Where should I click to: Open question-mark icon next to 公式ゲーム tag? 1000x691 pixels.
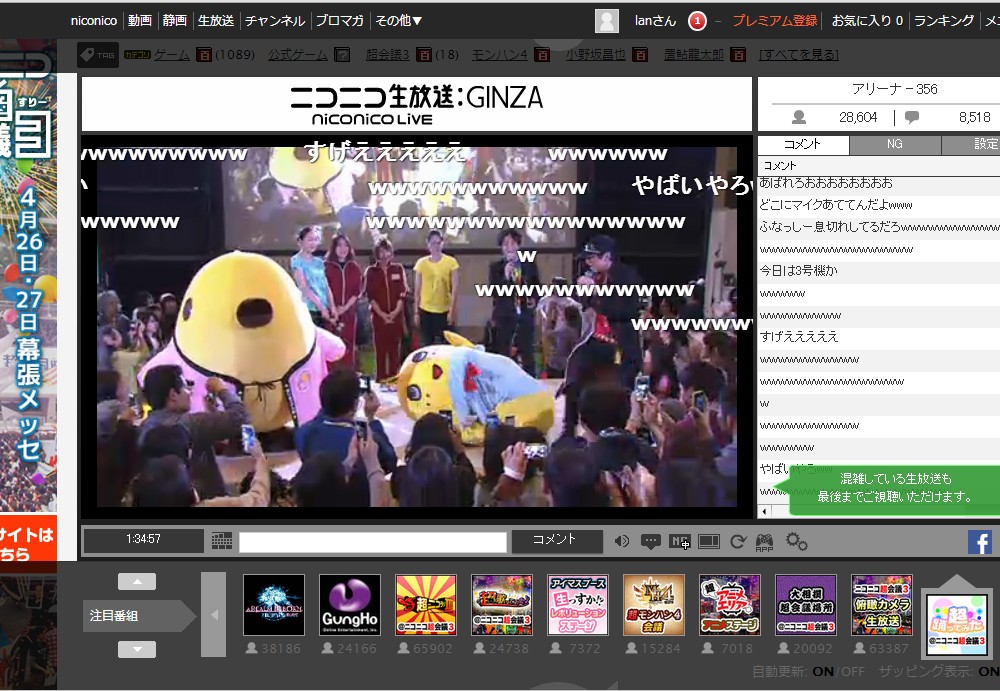tap(342, 55)
